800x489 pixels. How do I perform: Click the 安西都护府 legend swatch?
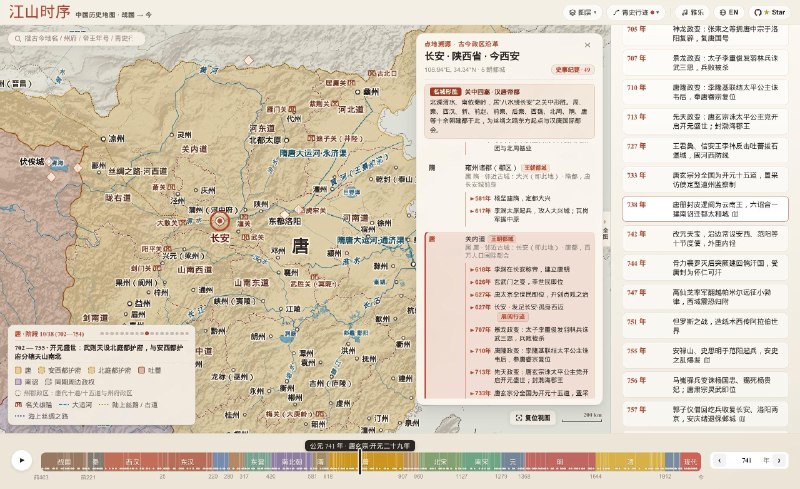tap(41, 370)
